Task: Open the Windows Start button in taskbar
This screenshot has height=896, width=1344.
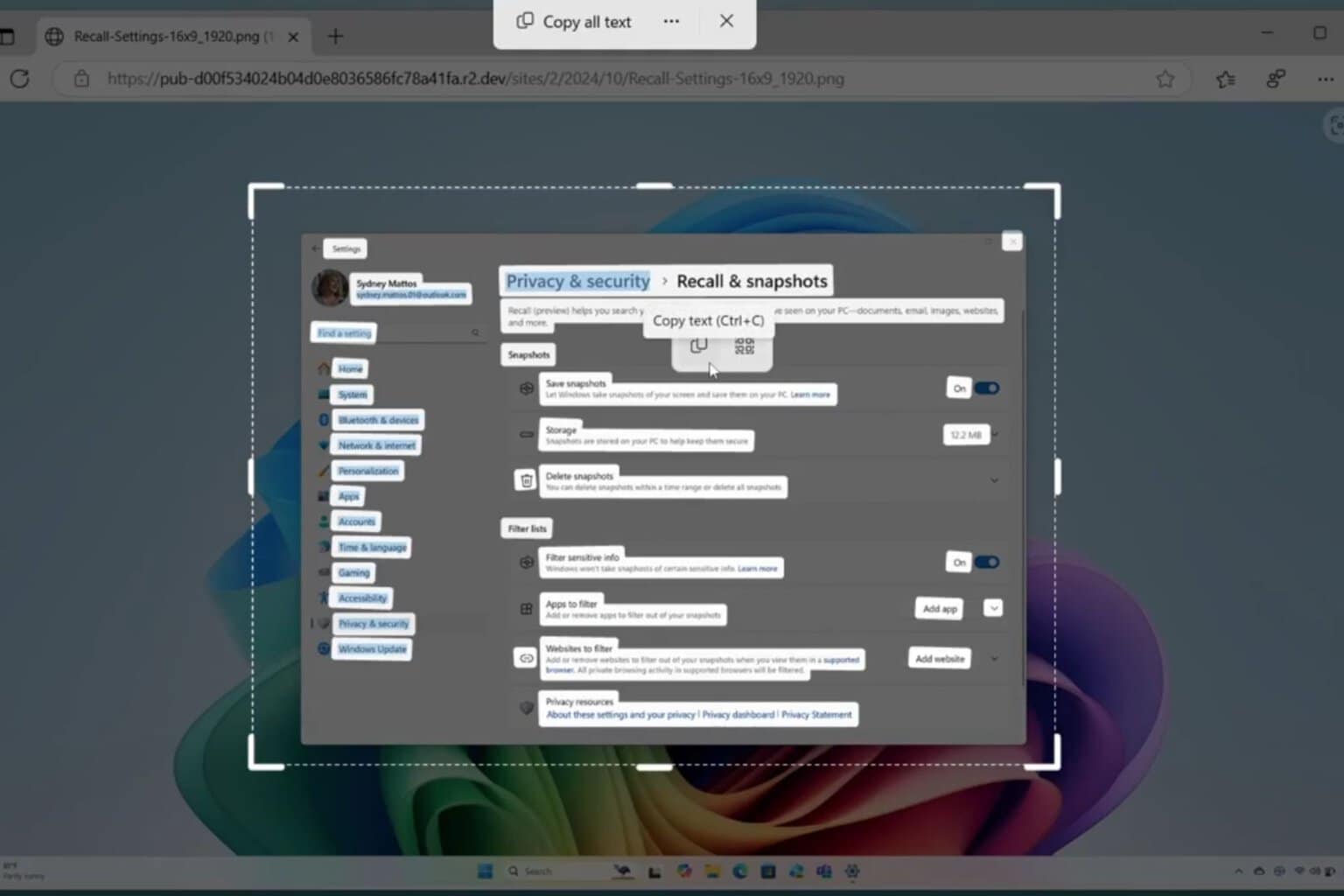Action: (485, 871)
